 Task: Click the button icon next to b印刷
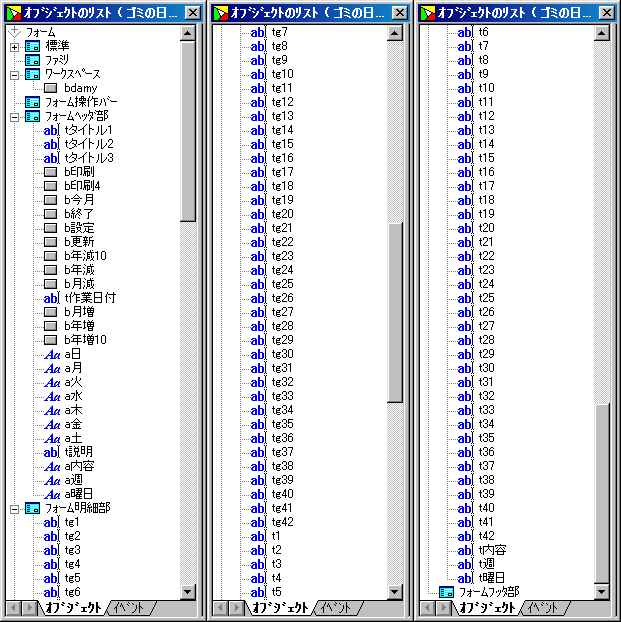[52, 173]
